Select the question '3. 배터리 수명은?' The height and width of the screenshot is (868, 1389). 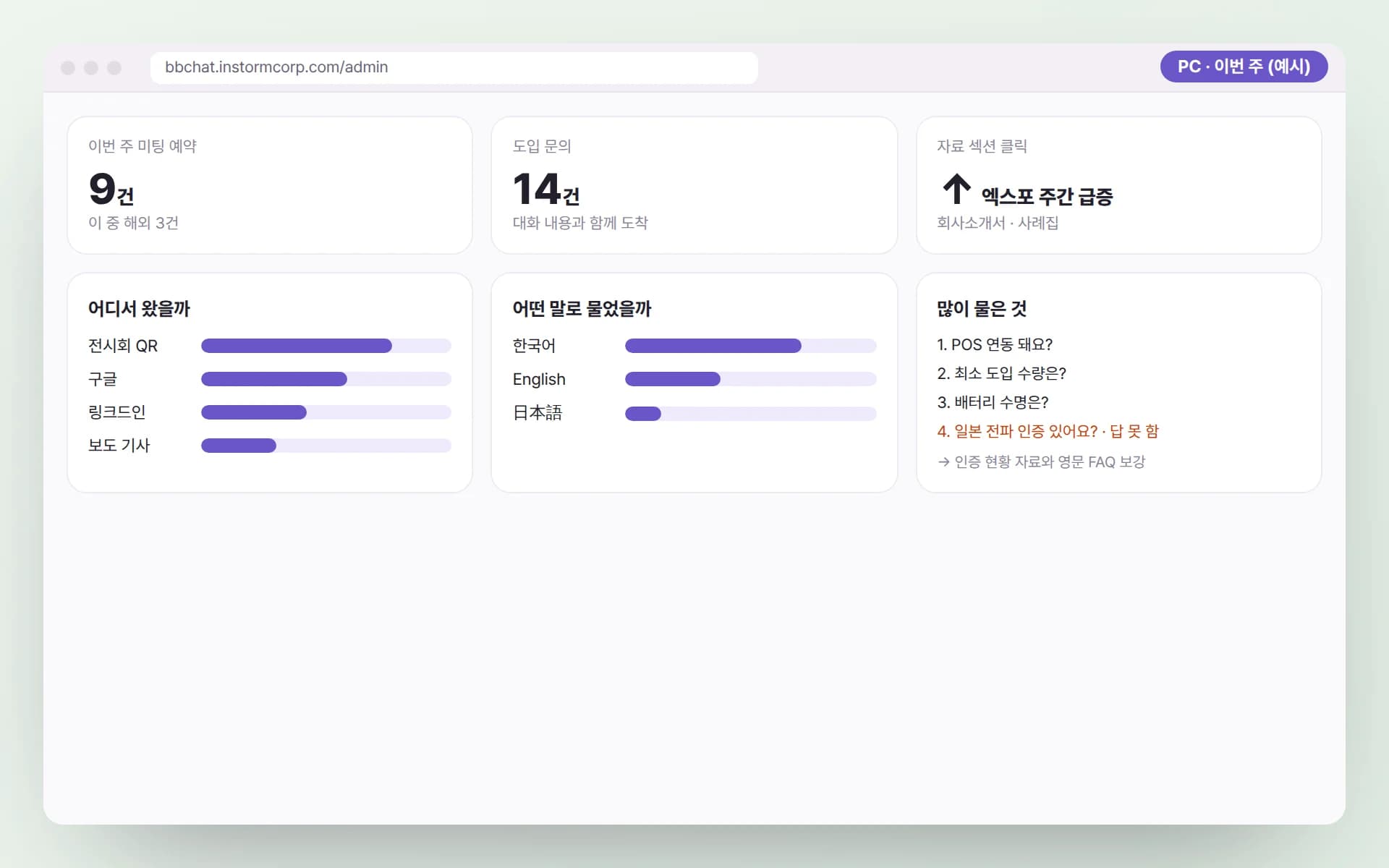tap(993, 402)
